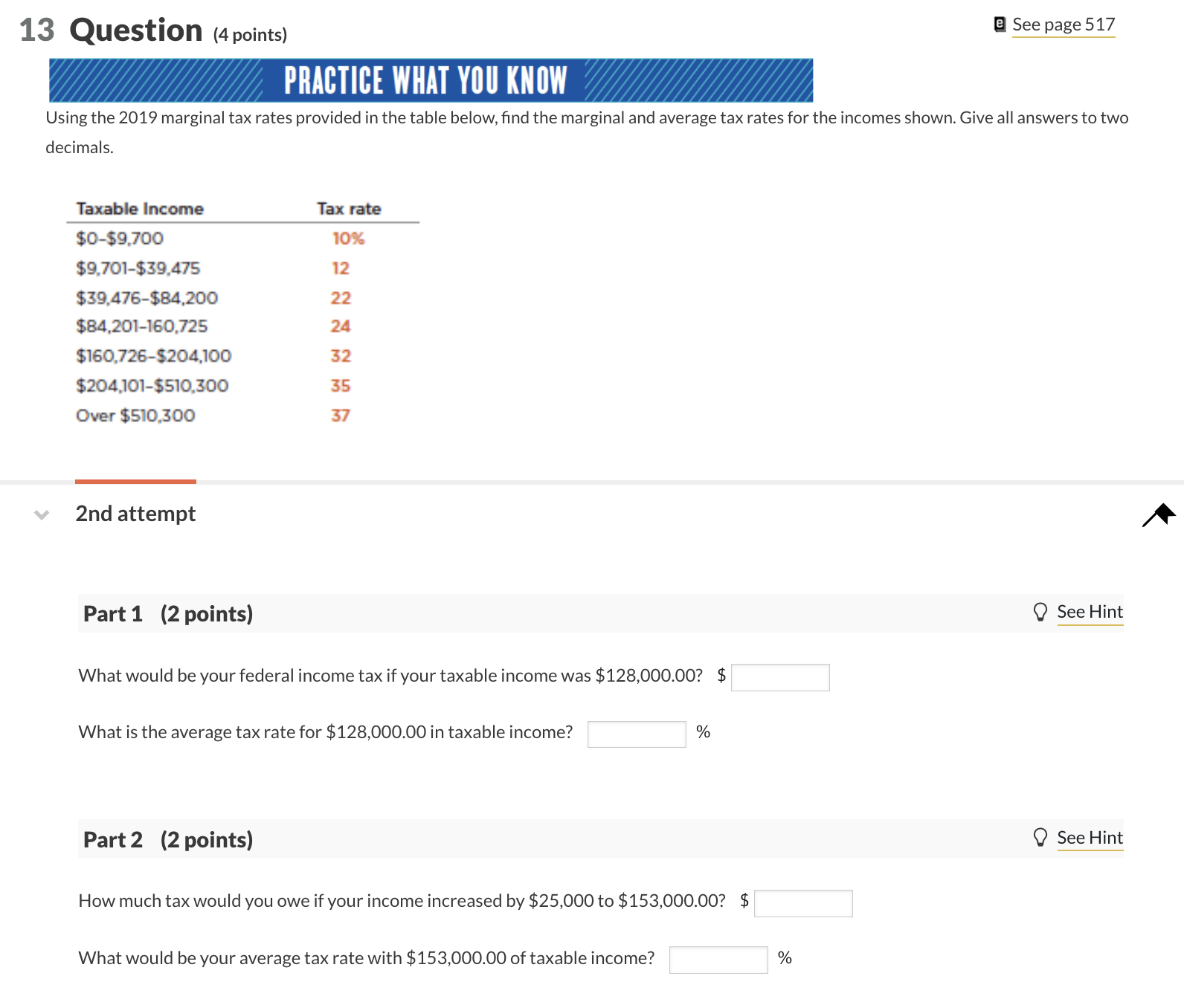This screenshot has width=1184, height=1008.
Task: Click the e-book icon beside See page 517
Action: click(998, 23)
